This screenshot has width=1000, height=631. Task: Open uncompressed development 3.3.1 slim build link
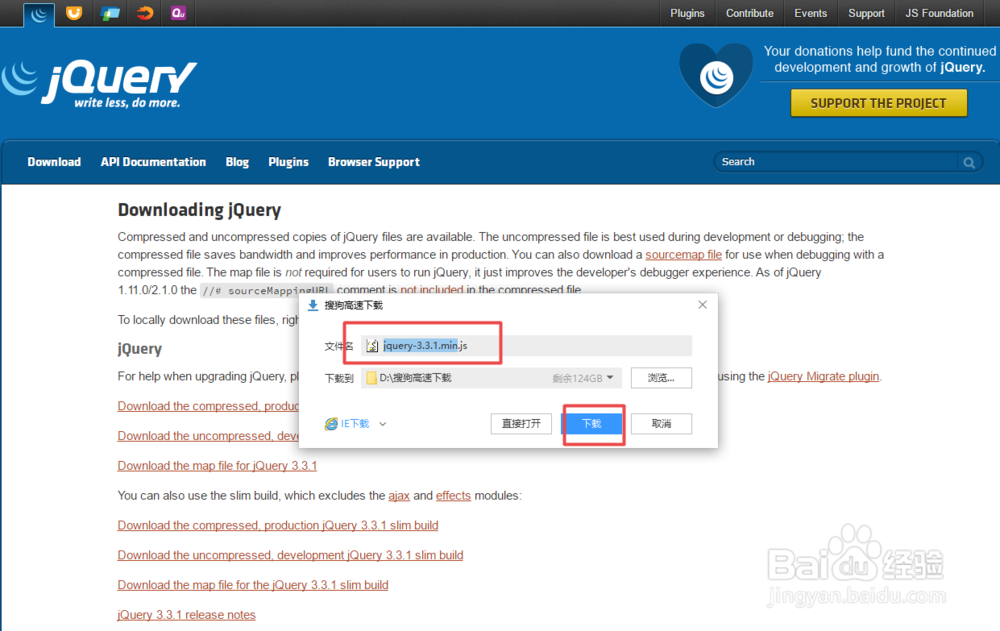(290, 555)
